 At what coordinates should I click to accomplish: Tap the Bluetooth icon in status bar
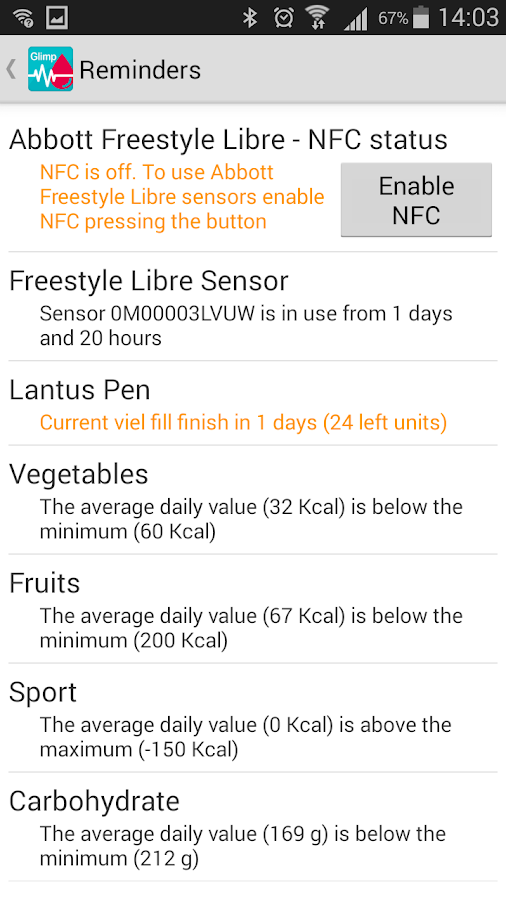(x=250, y=18)
